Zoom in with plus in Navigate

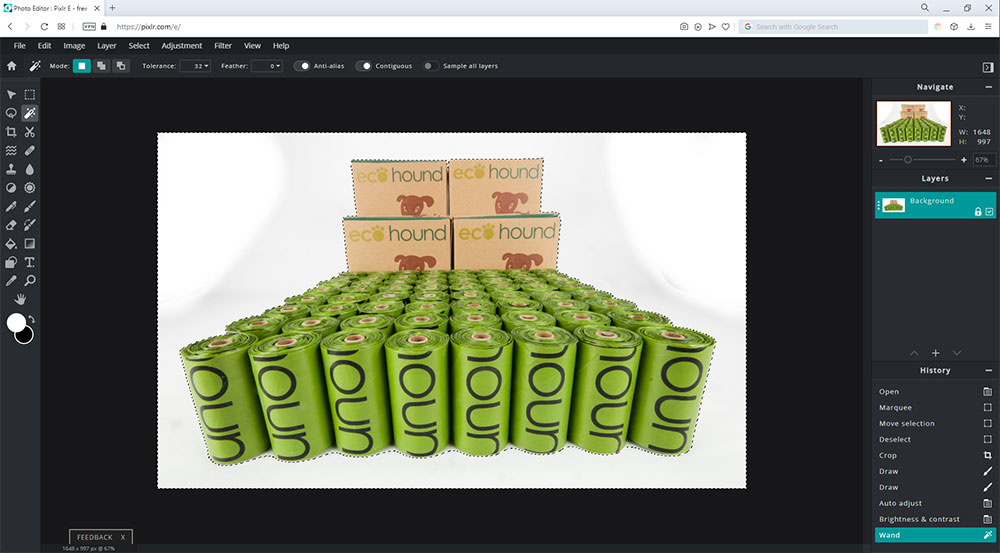point(964,160)
